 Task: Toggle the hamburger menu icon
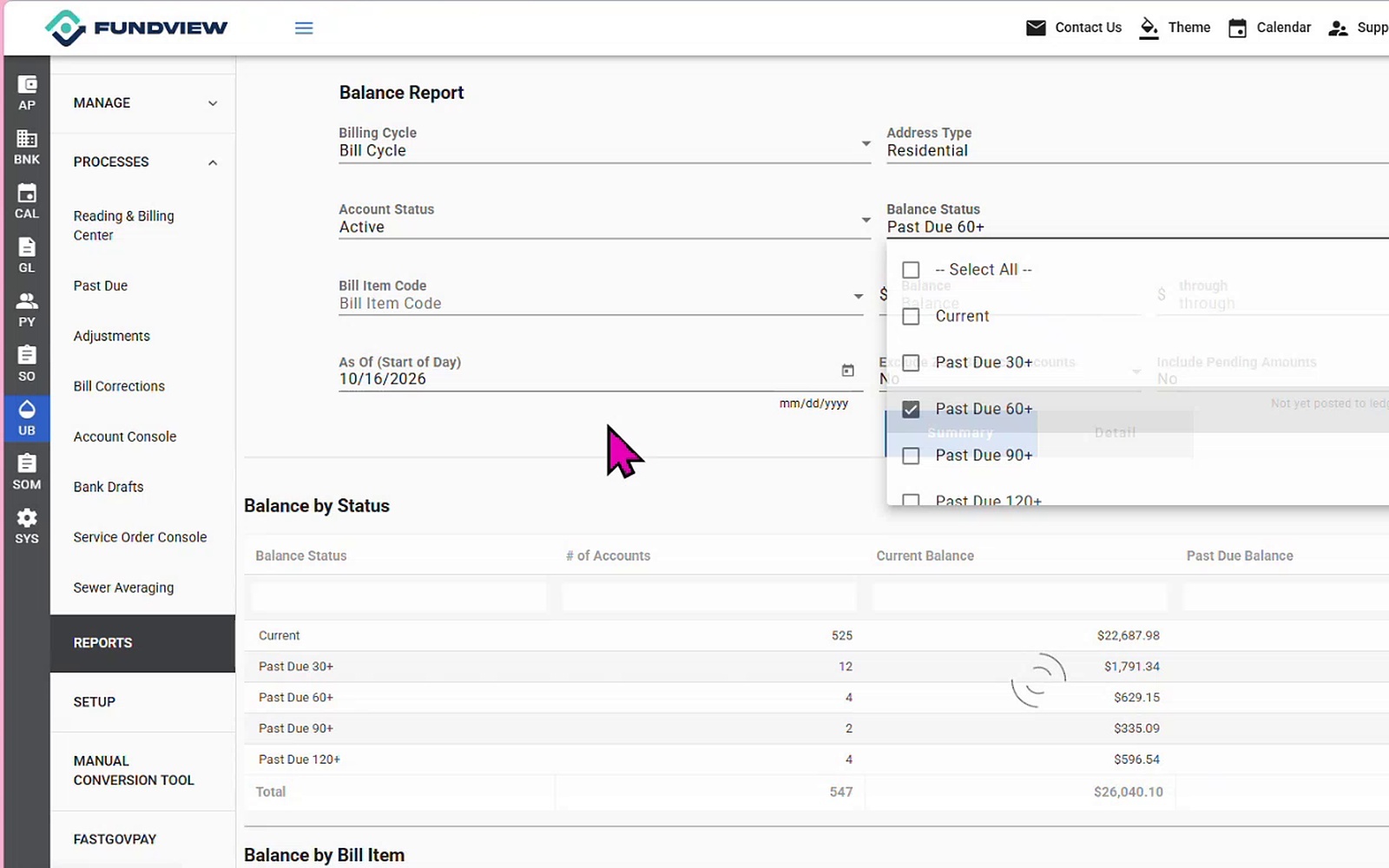pyautogui.click(x=304, y=28)
